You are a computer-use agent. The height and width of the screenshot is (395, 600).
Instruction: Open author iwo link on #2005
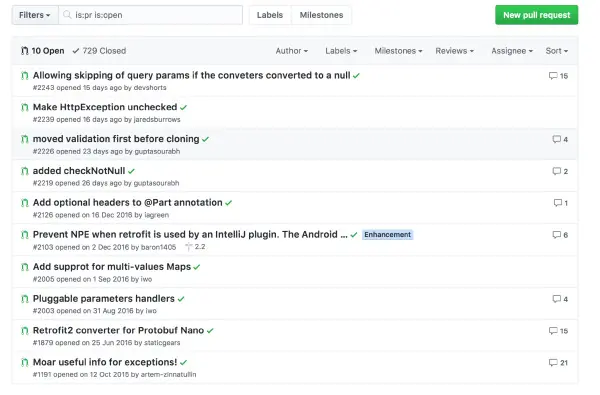[146, 279]
